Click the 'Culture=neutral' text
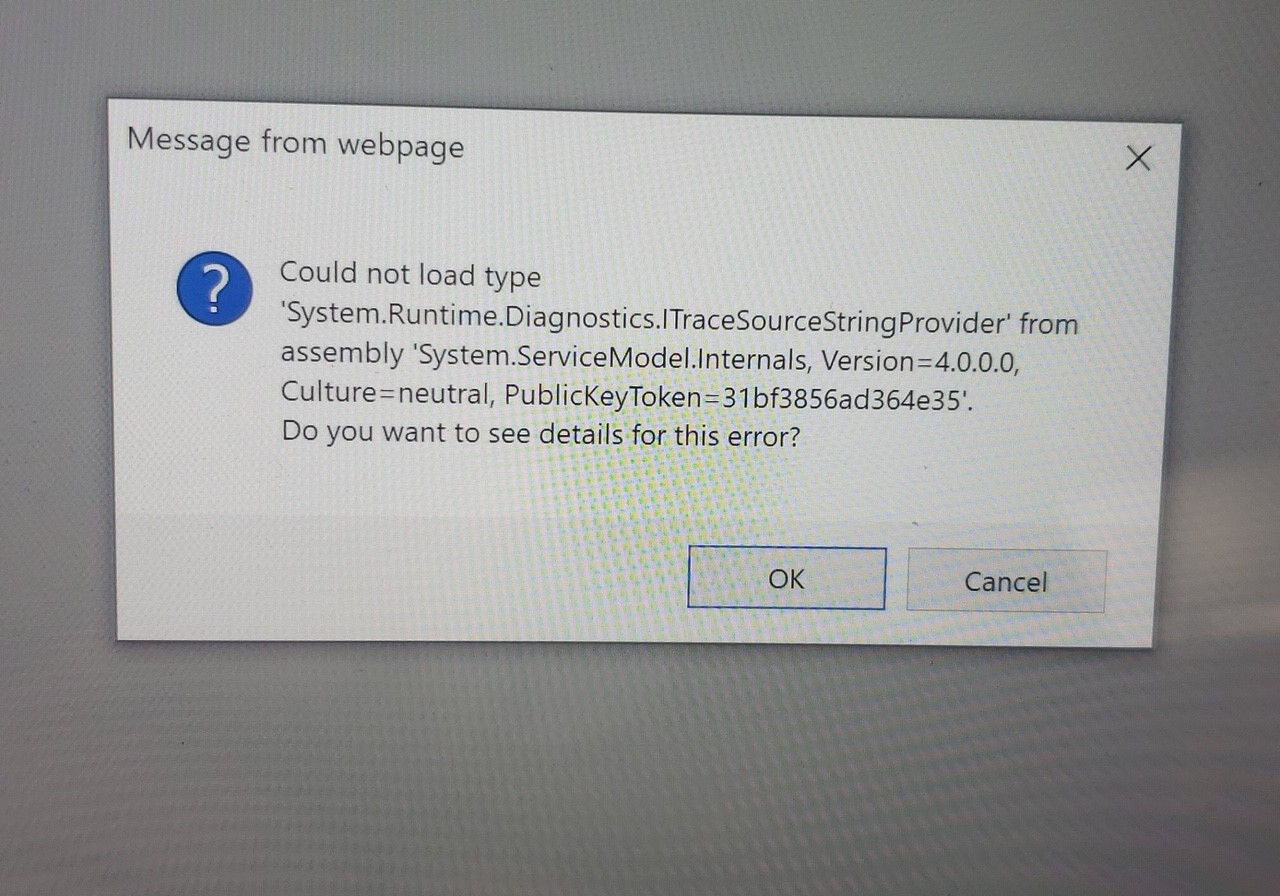 tap(386, 391)
